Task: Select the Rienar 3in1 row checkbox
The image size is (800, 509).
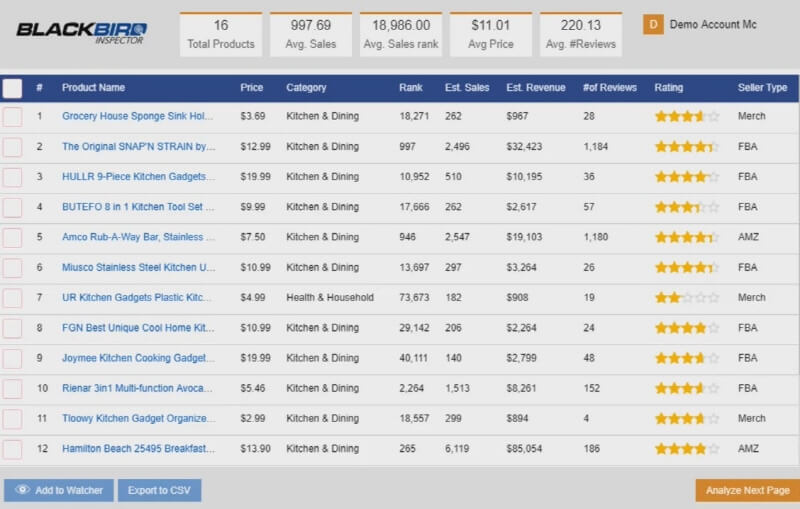Action: click(12, 389)
